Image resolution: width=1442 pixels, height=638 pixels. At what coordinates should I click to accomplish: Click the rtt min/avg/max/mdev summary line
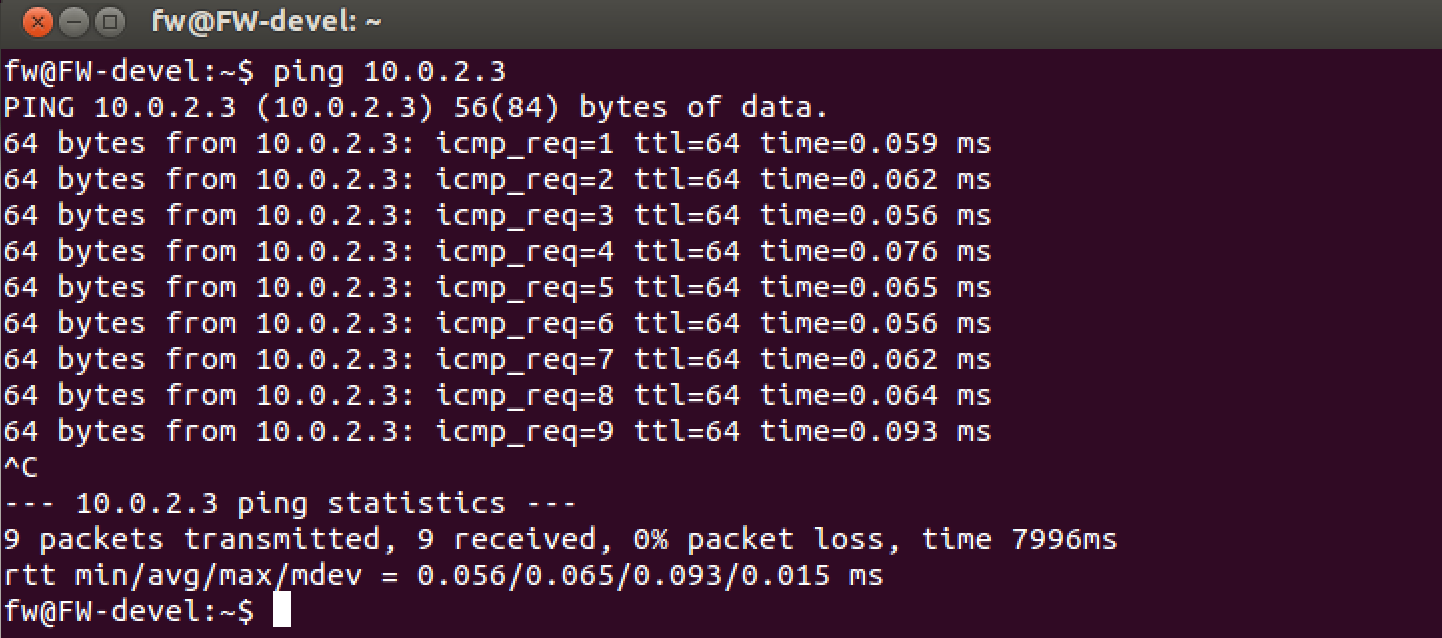pos(443,576)
